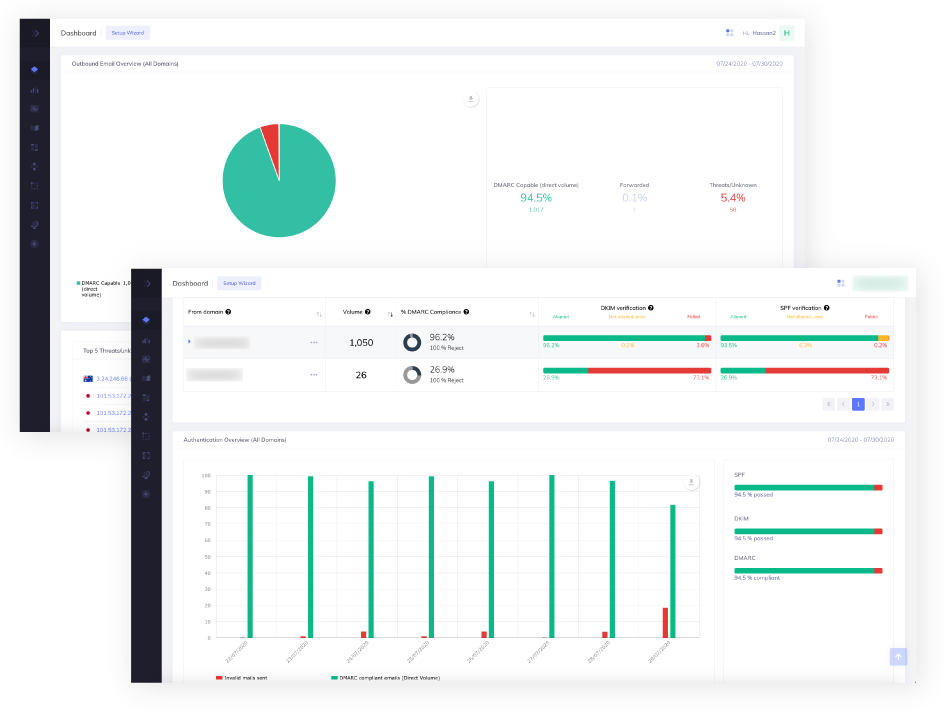Open list layout icon in back window sidebar
The height and width of the screenshot is (720, 951).
click(35, 147)
